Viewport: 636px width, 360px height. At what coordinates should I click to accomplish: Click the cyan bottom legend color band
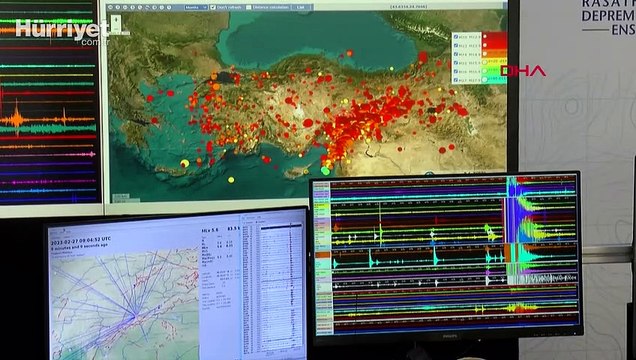(x=494, y=80)
